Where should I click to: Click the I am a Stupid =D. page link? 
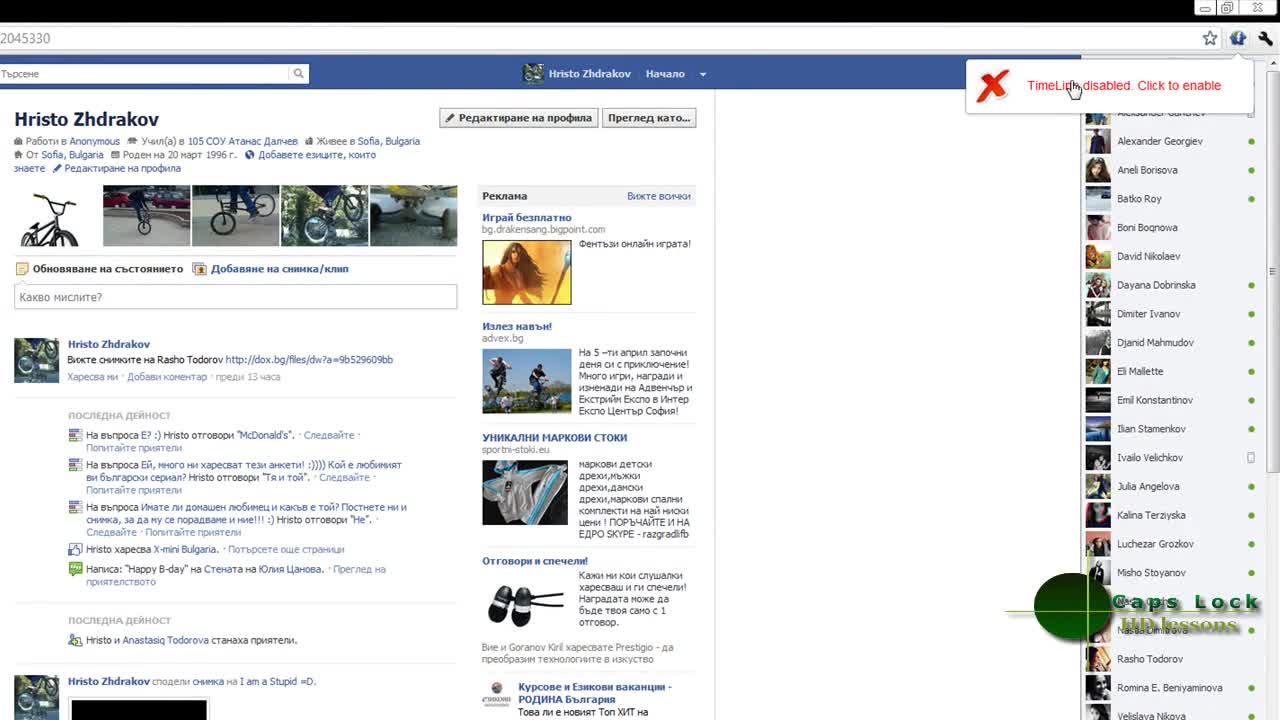(x=277, y=682)
